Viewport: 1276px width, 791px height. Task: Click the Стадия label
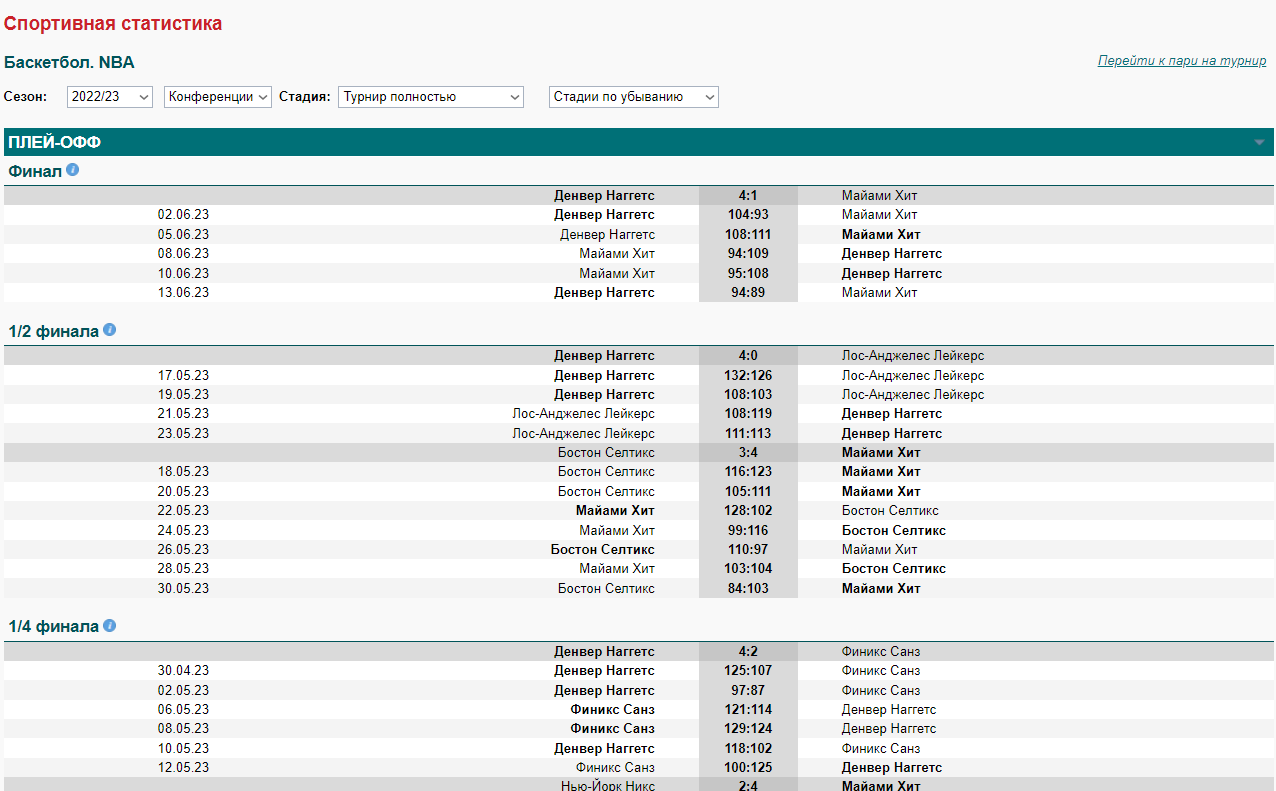pyautogui.click(x=305, y=97)
